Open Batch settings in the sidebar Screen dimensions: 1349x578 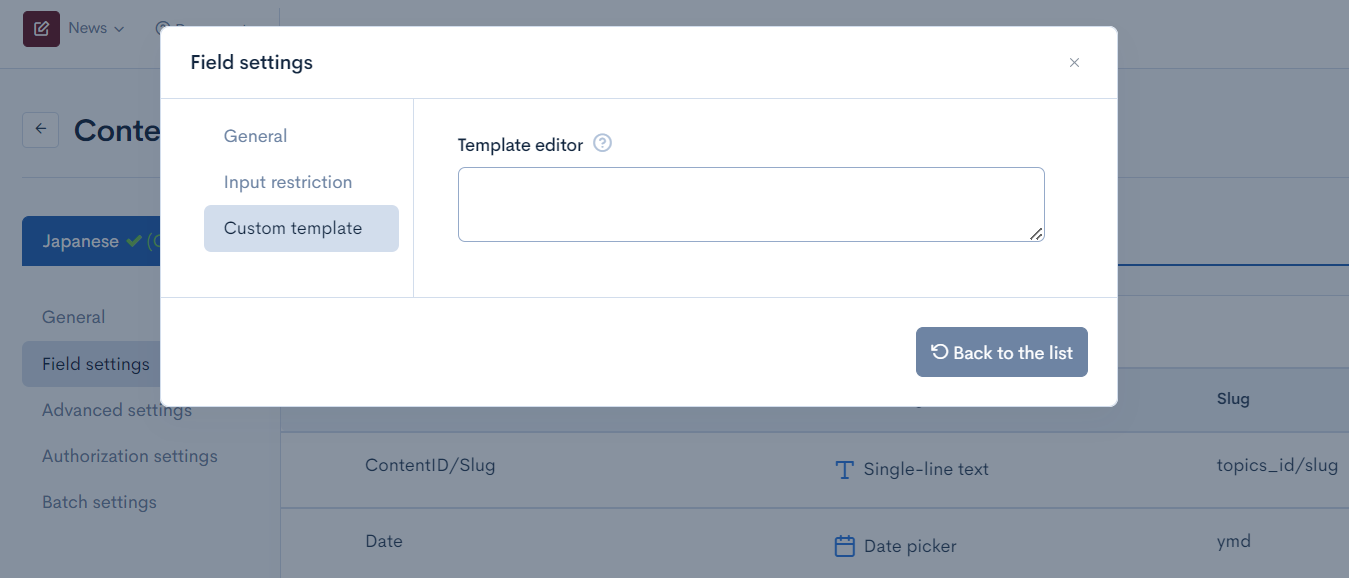[99, 501]
